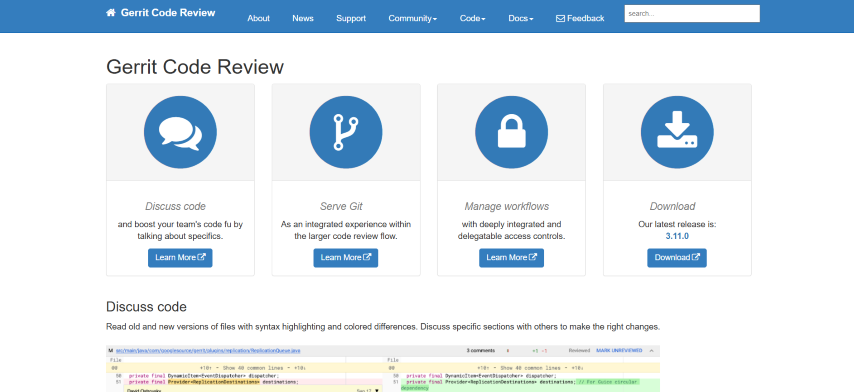Open the News page
This screenshot has width=854, height=392.
pyautogui.click(x=303, y=19)
